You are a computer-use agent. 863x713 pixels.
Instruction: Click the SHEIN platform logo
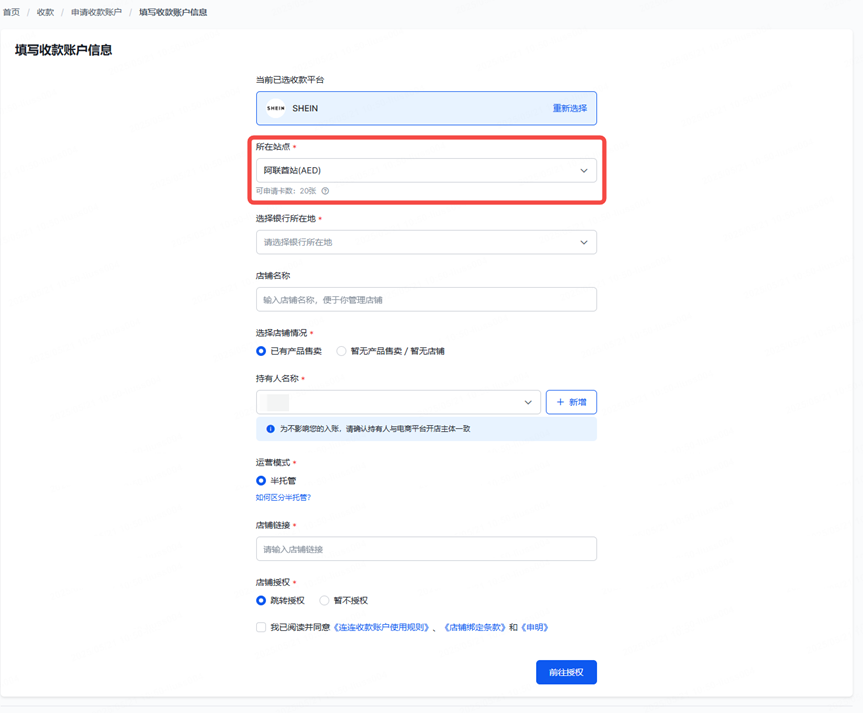click(x=275, y=108)
